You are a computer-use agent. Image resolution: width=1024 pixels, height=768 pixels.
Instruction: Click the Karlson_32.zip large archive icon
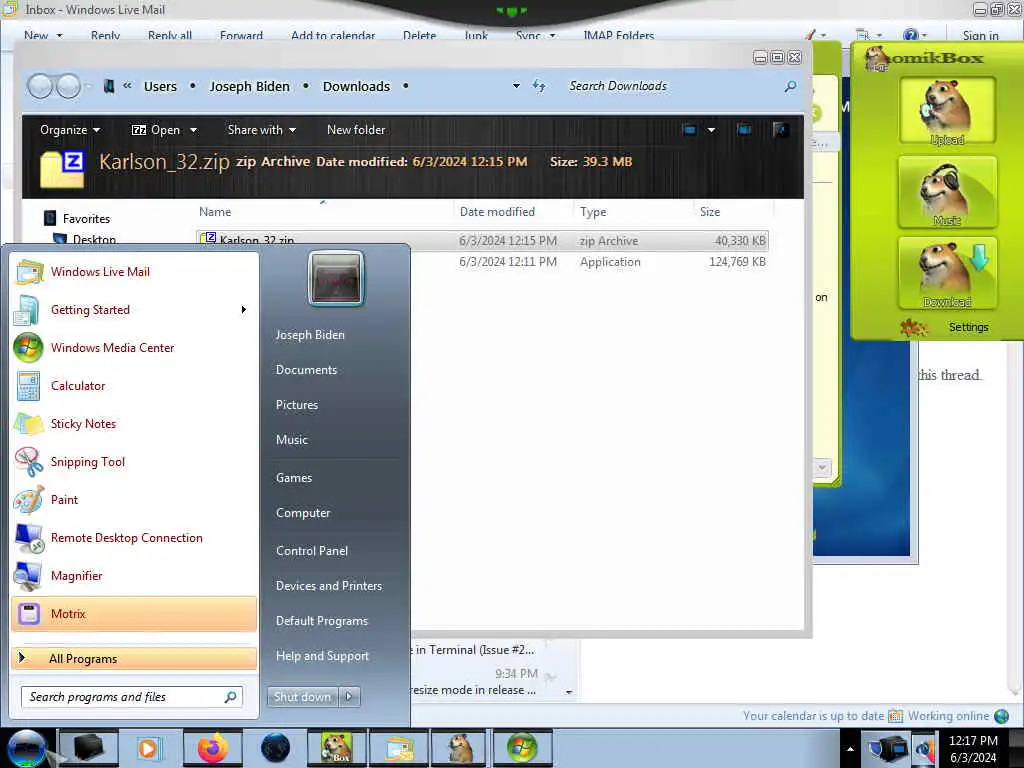coord(62,168)
